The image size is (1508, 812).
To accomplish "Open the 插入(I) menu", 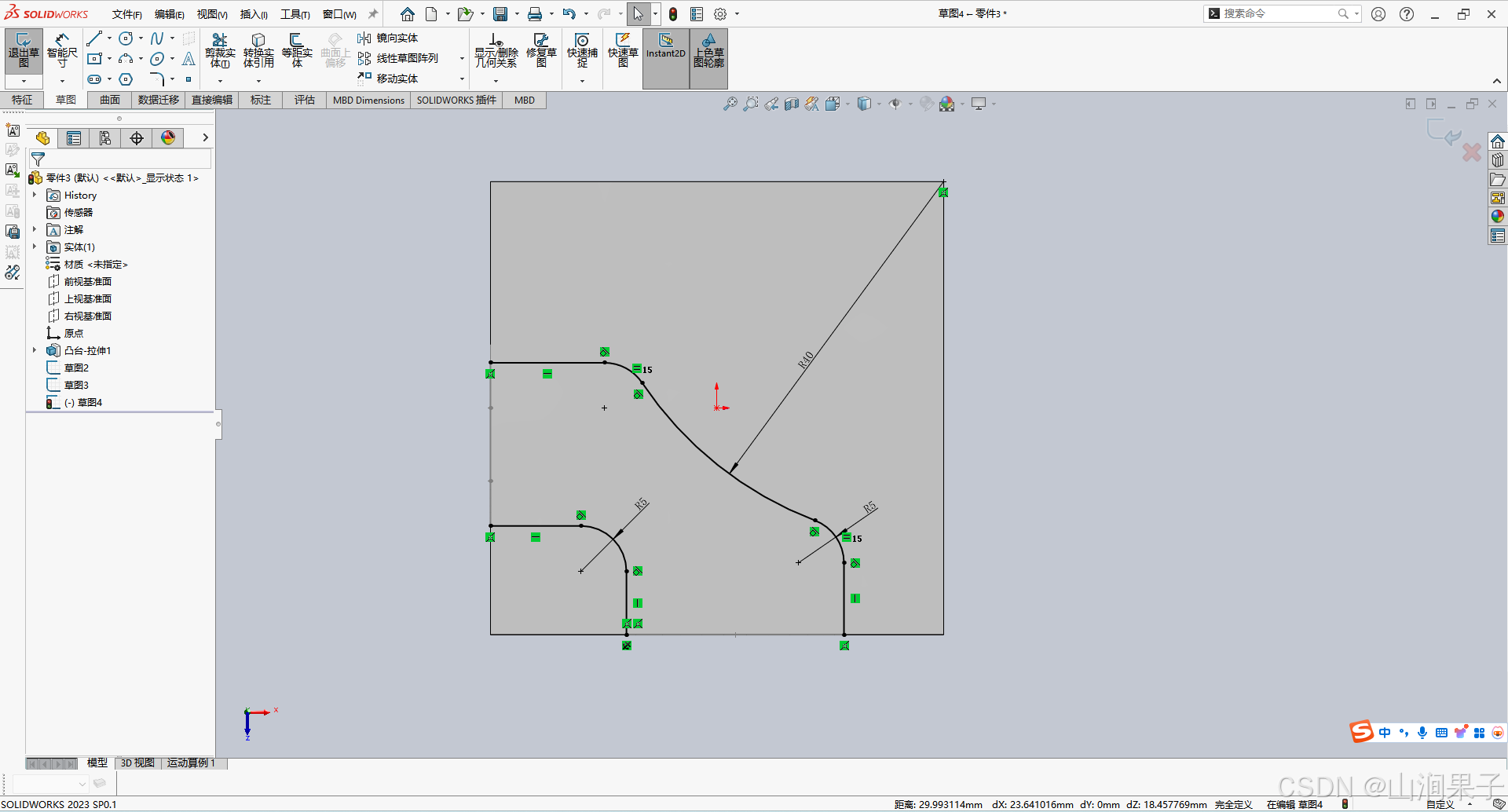I will [254, 14].
